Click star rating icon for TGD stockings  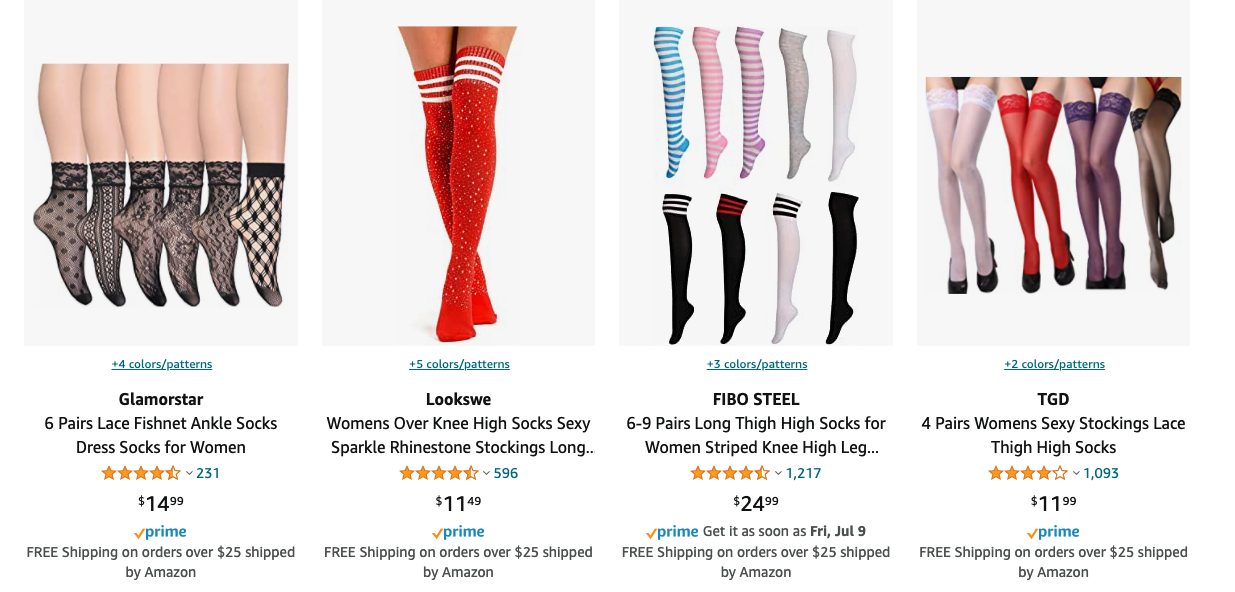point(1028,473)
